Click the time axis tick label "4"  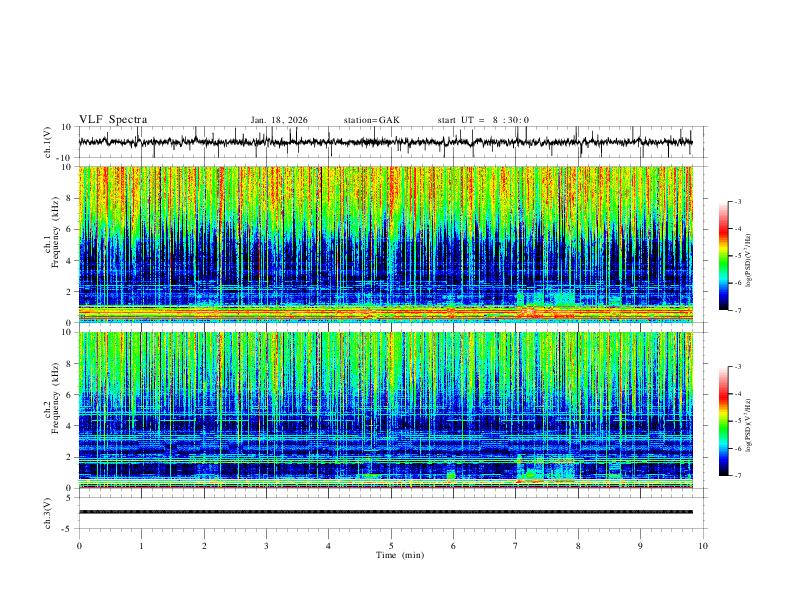[329, 546]
